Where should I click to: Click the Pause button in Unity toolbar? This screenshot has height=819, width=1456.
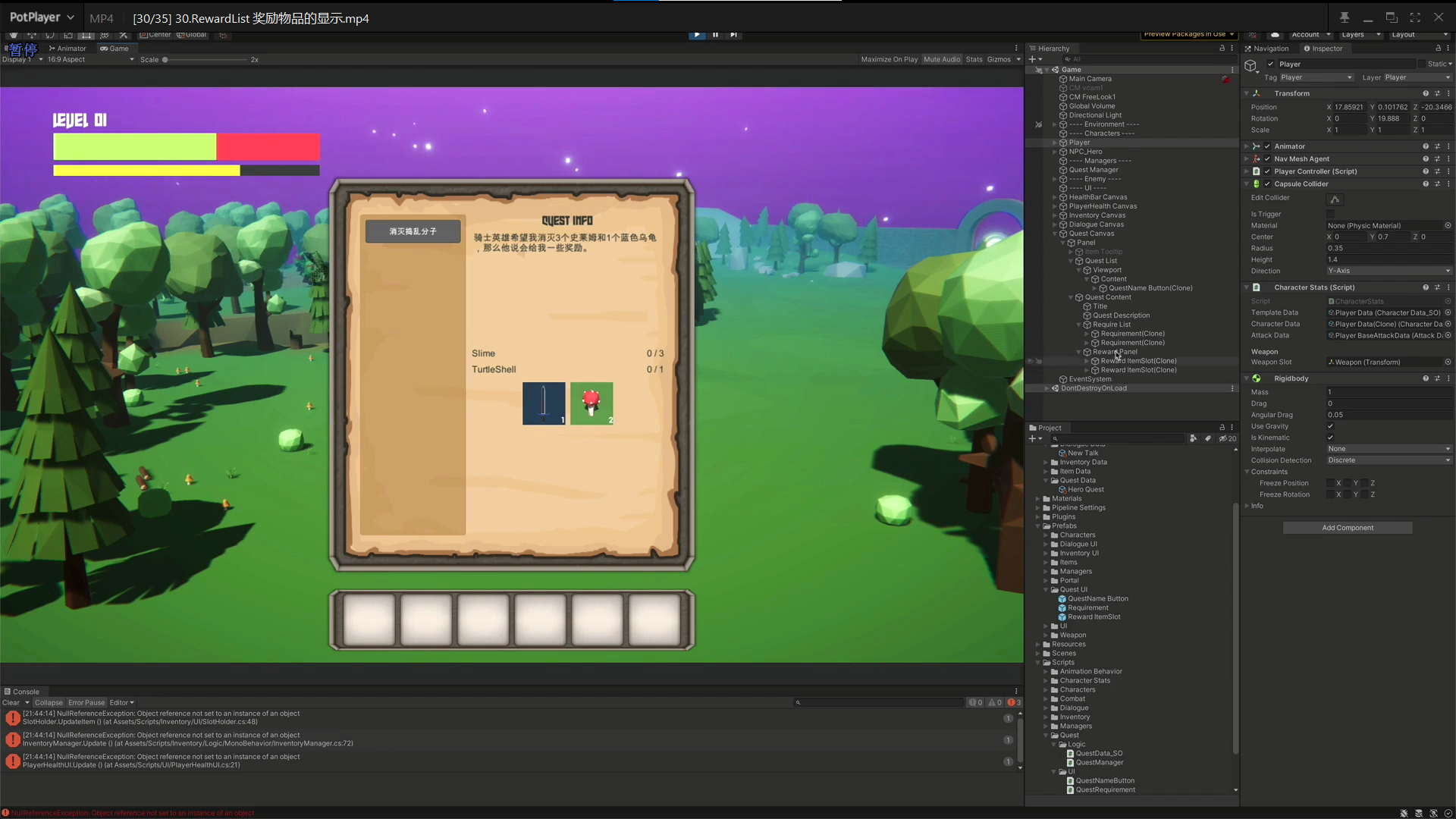point(715,34)
